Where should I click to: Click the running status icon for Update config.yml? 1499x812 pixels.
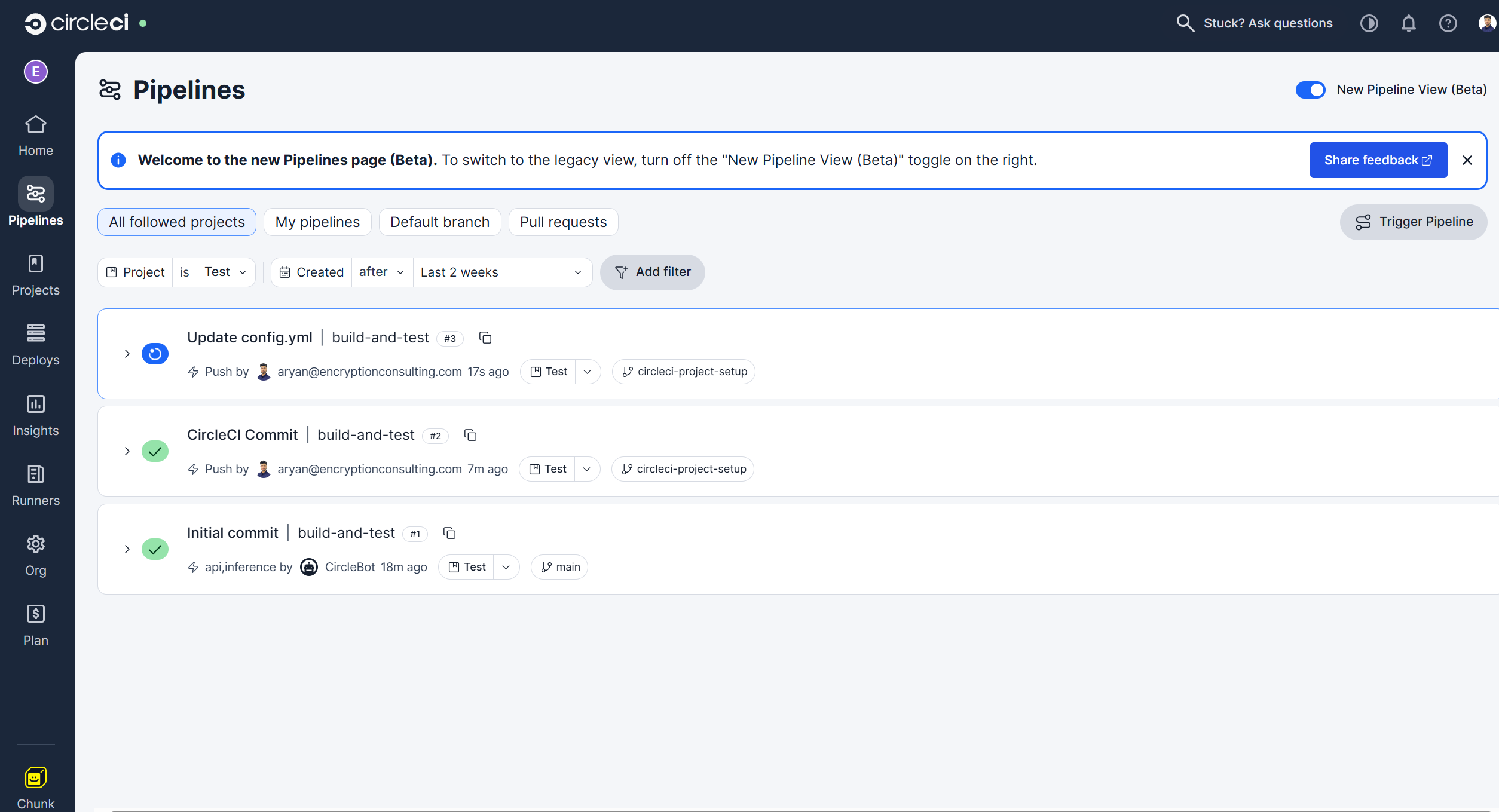coord(155,354)
